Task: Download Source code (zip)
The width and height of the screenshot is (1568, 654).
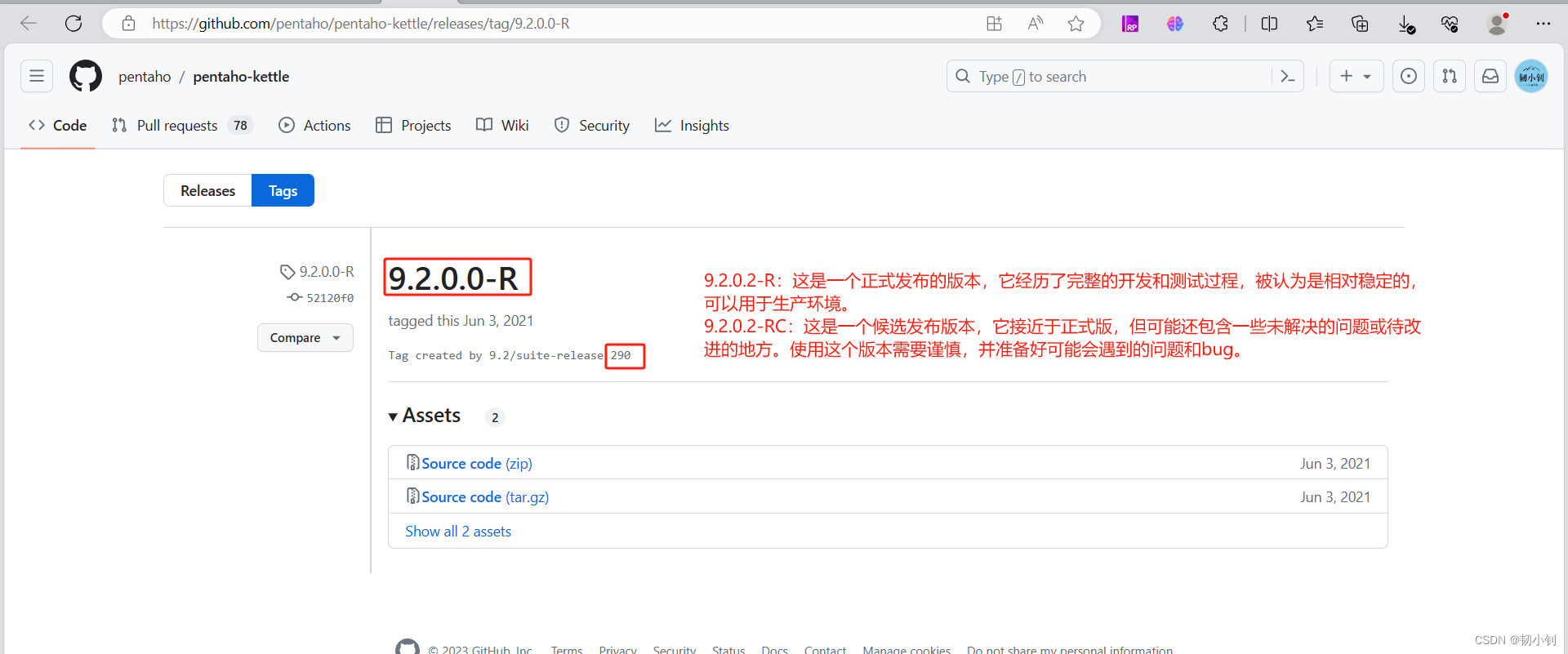Action: pyautogui.click(x=477, y=464)
